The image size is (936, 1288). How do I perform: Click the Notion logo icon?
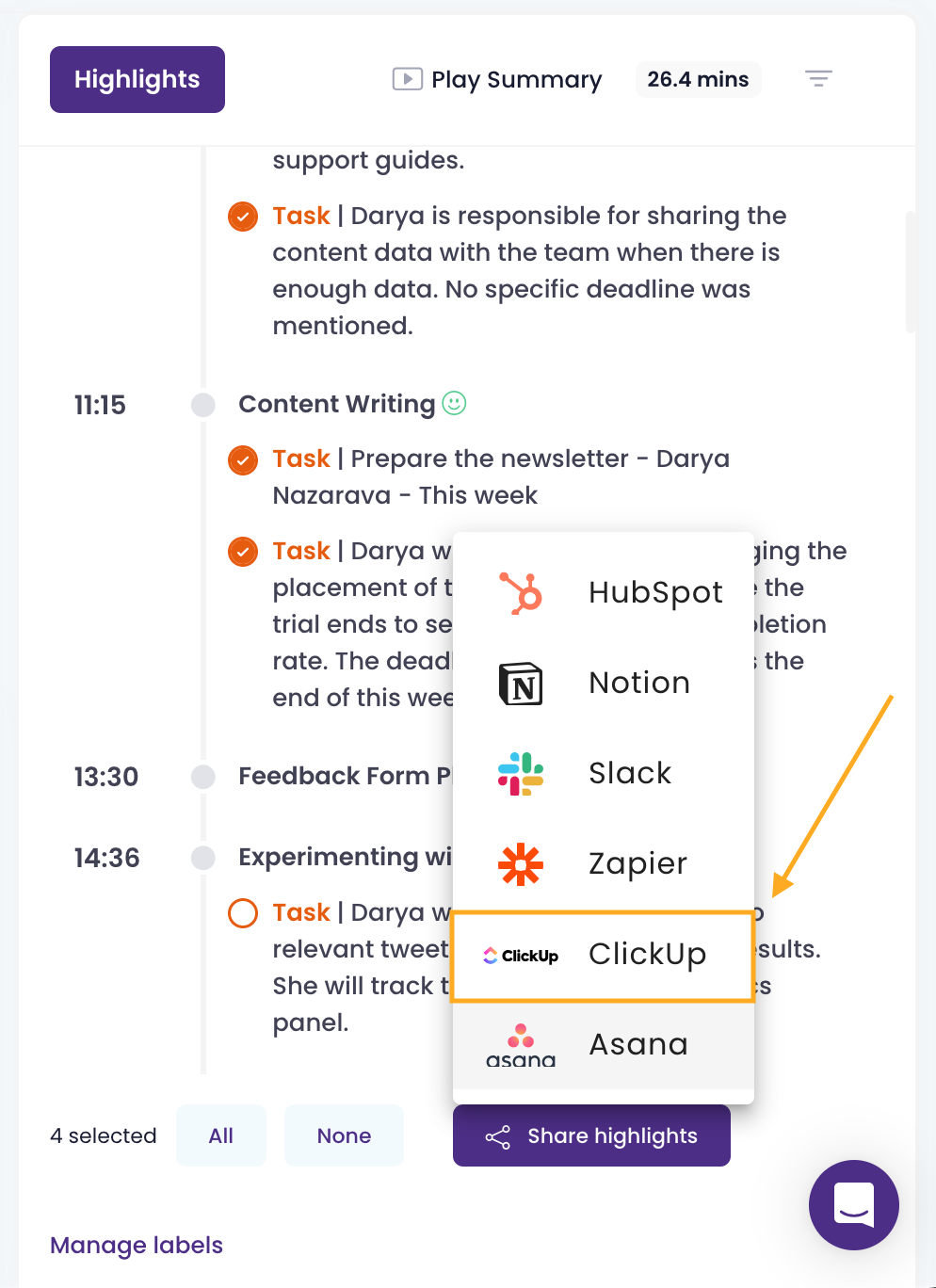coord(521,684)
